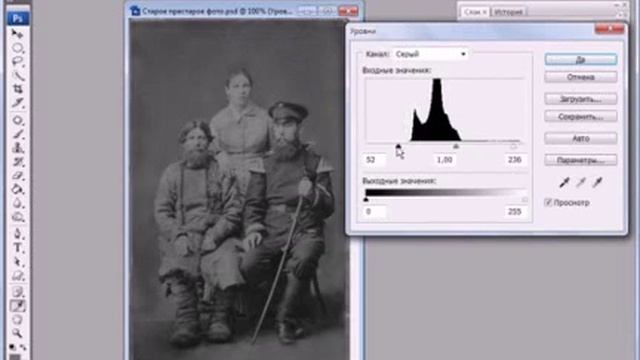Select the highlighted Eyedropper tool in toolbox
The height and width of the screenshot is (360, 640).
18,306
